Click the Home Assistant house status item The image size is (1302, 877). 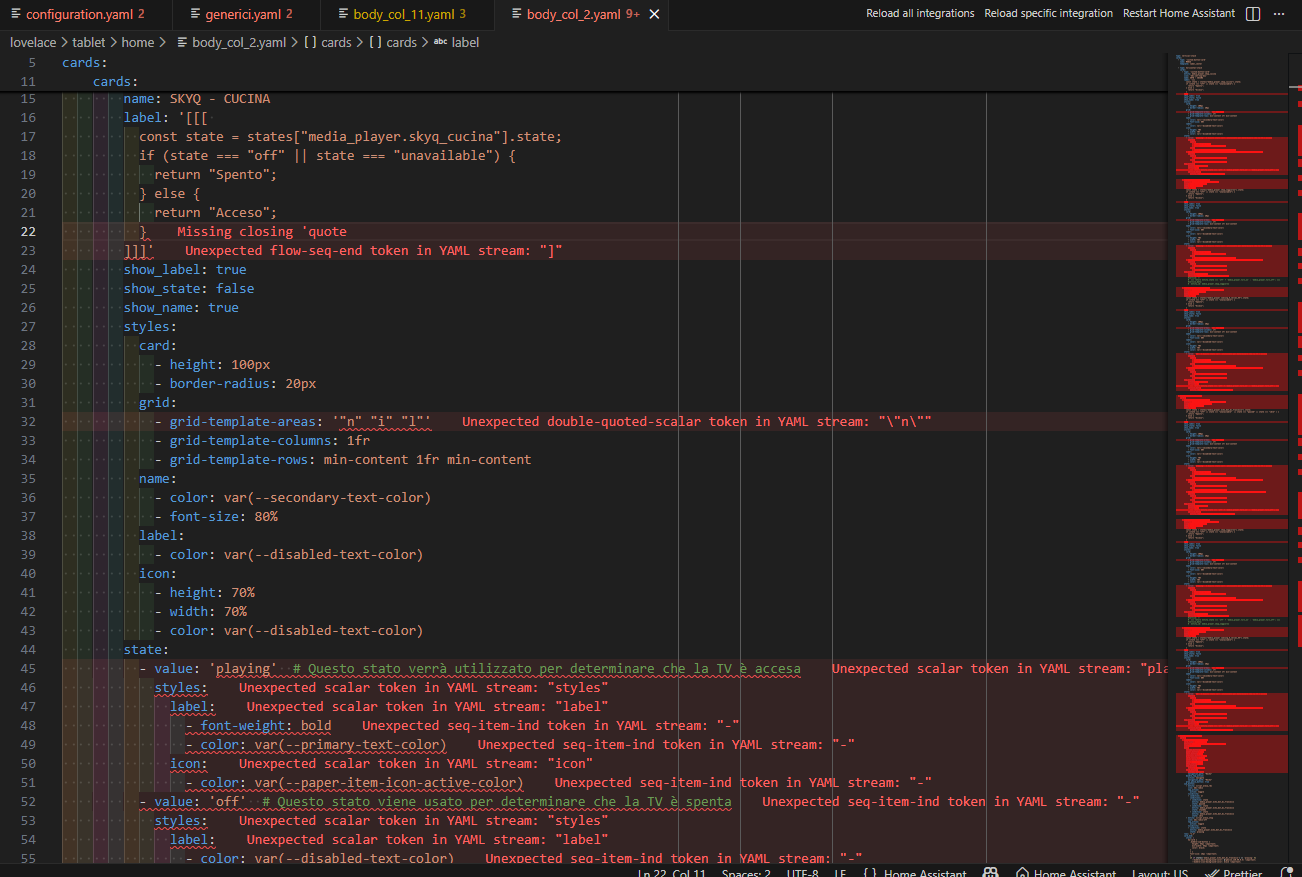pos(1065,872)
